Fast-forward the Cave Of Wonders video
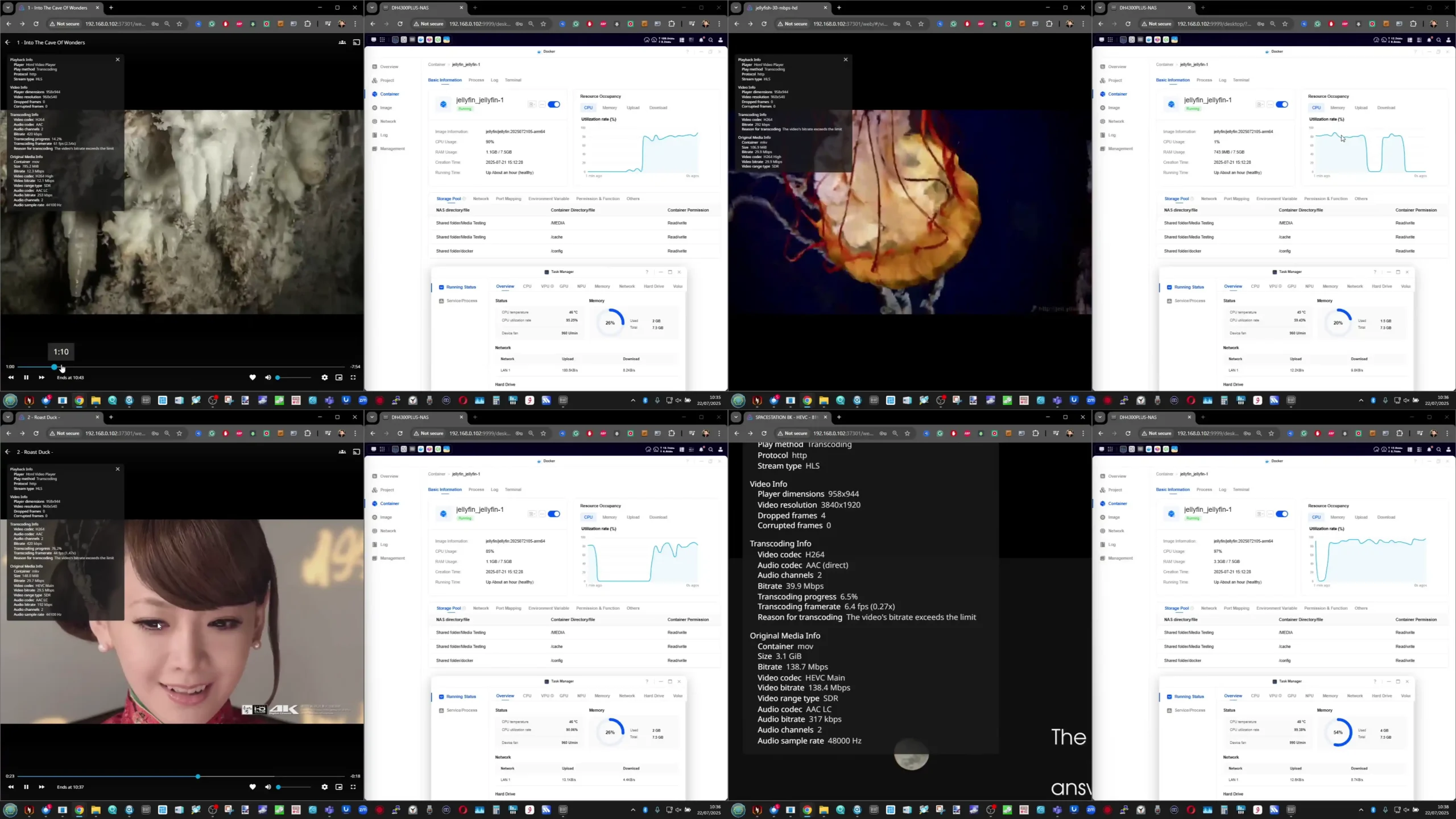The width and height of the screenshot is (1456, 819). [x=42, y=378]
